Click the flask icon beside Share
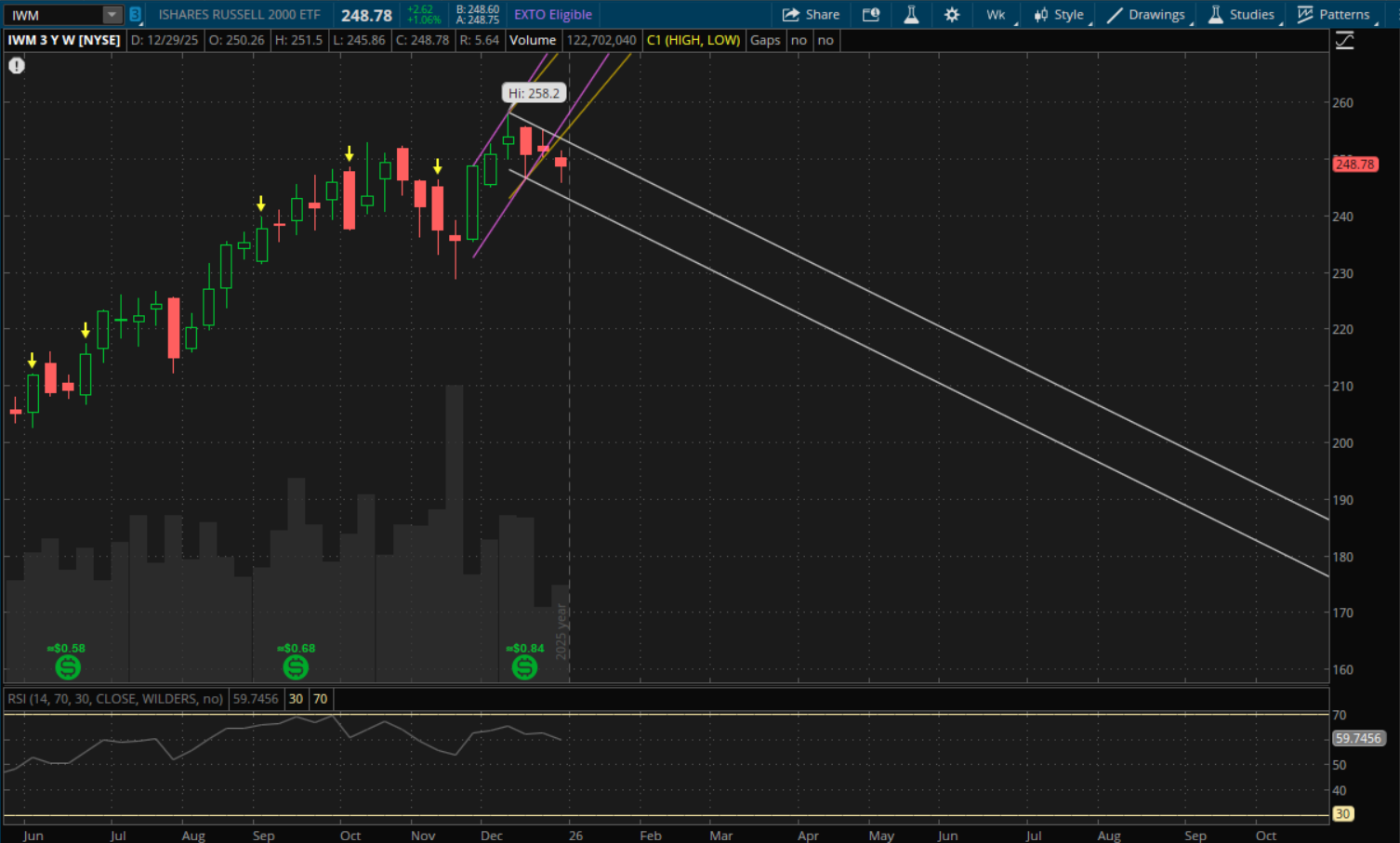This screenshot has height=843, width=1400. [911, 15]
